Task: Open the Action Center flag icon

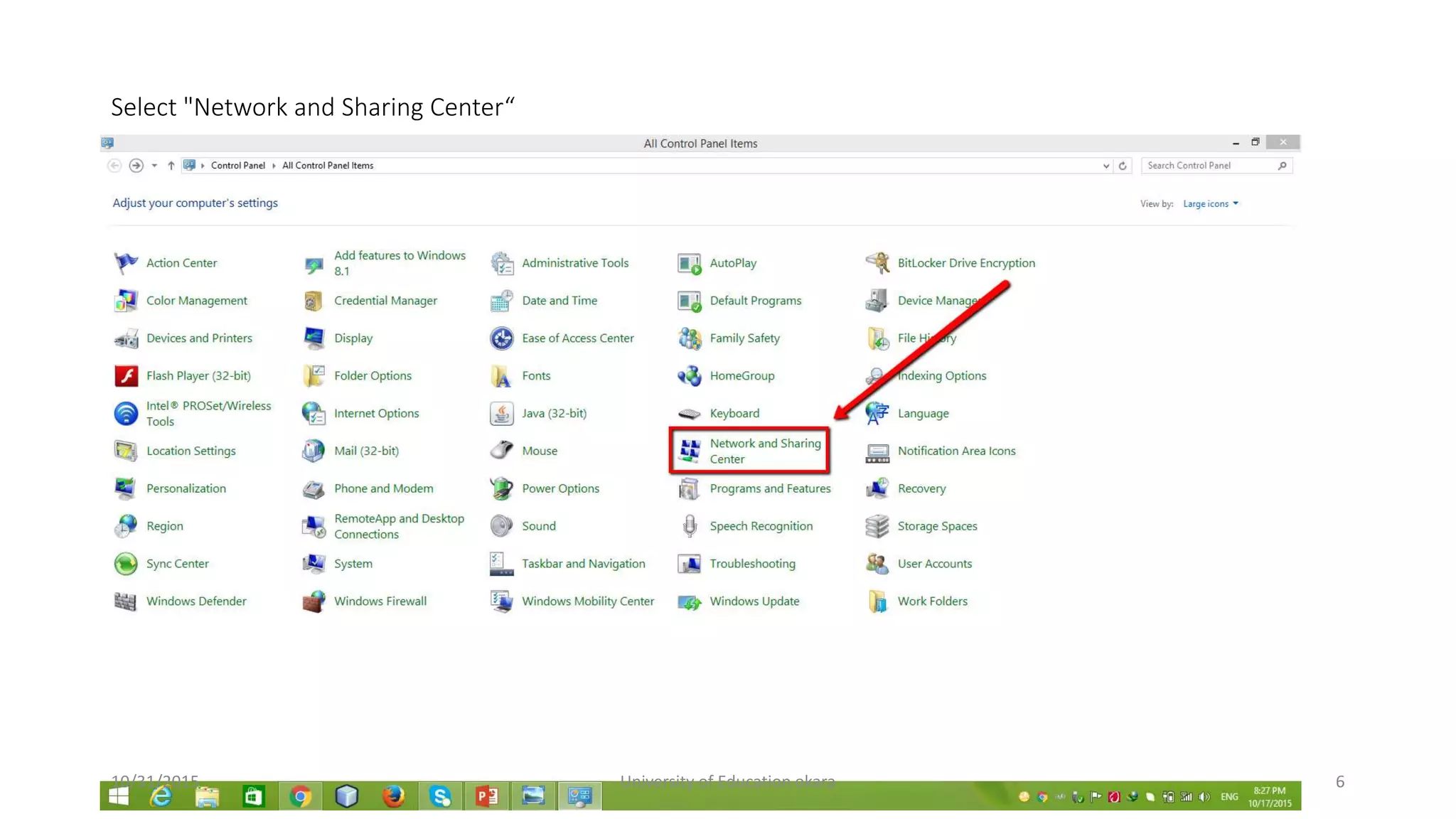Action: click(126, 263)
